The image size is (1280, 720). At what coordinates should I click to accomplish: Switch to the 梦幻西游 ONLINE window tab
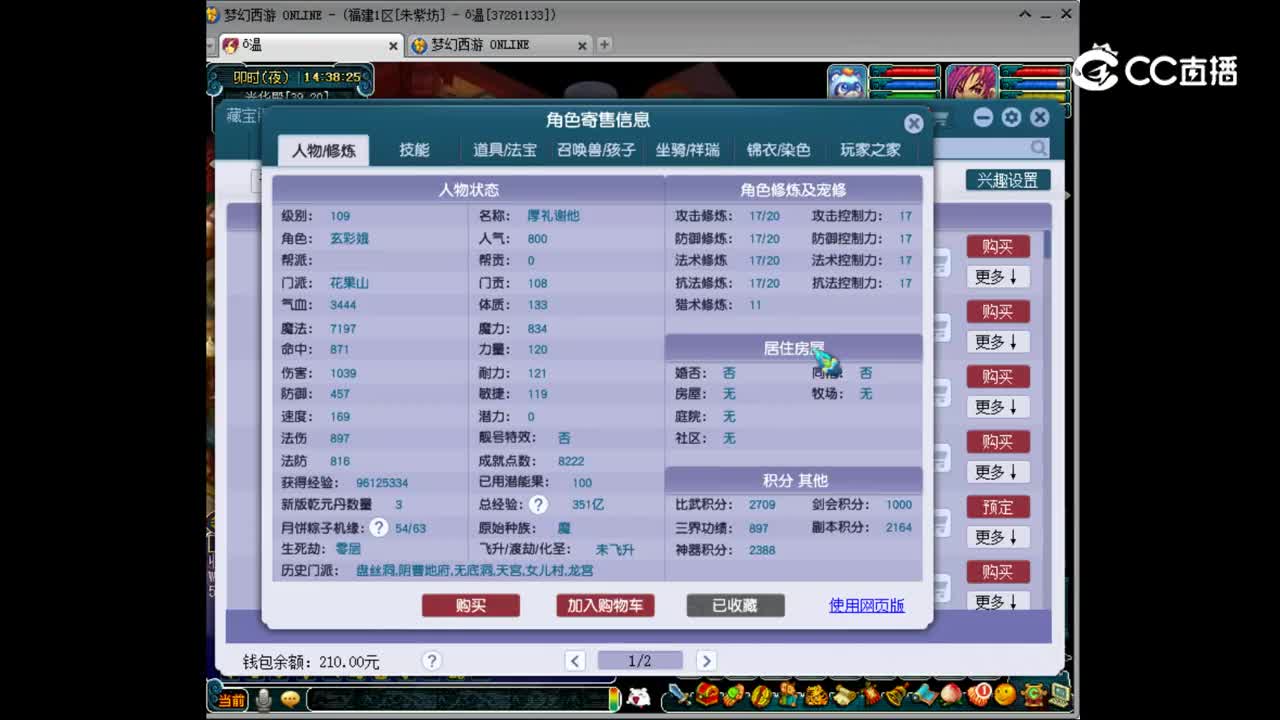(x=498, y=46)
